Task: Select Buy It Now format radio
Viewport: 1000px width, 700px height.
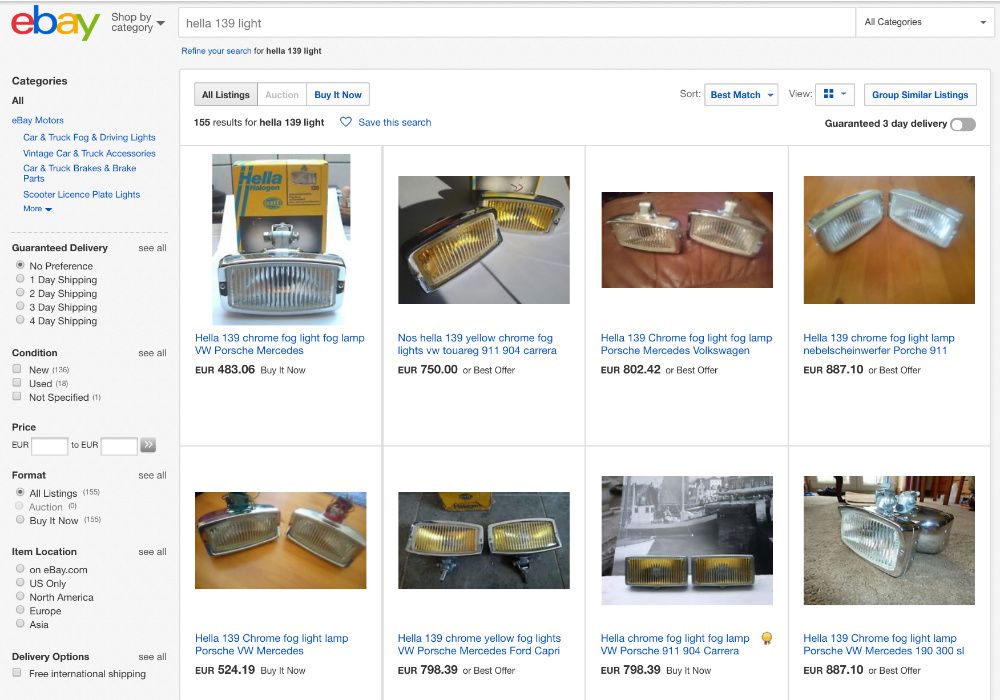Action: coord(20,520)
